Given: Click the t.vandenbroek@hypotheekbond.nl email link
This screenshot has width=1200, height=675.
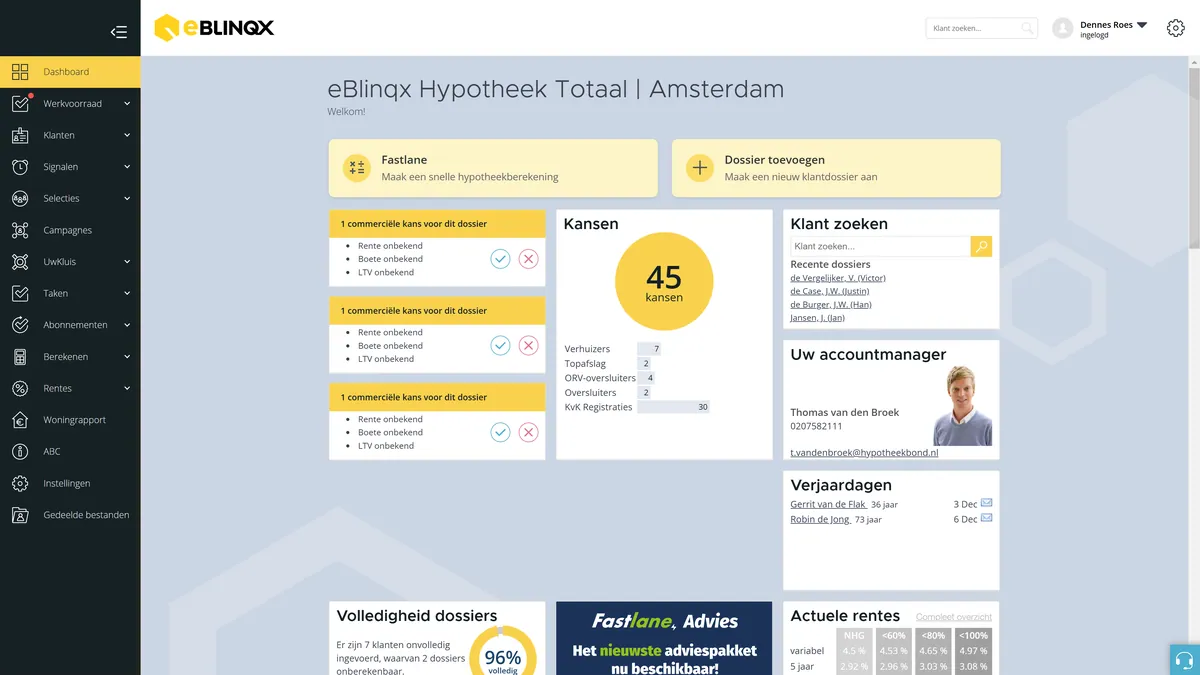Looking at the screenshot, I should [864, 453].
